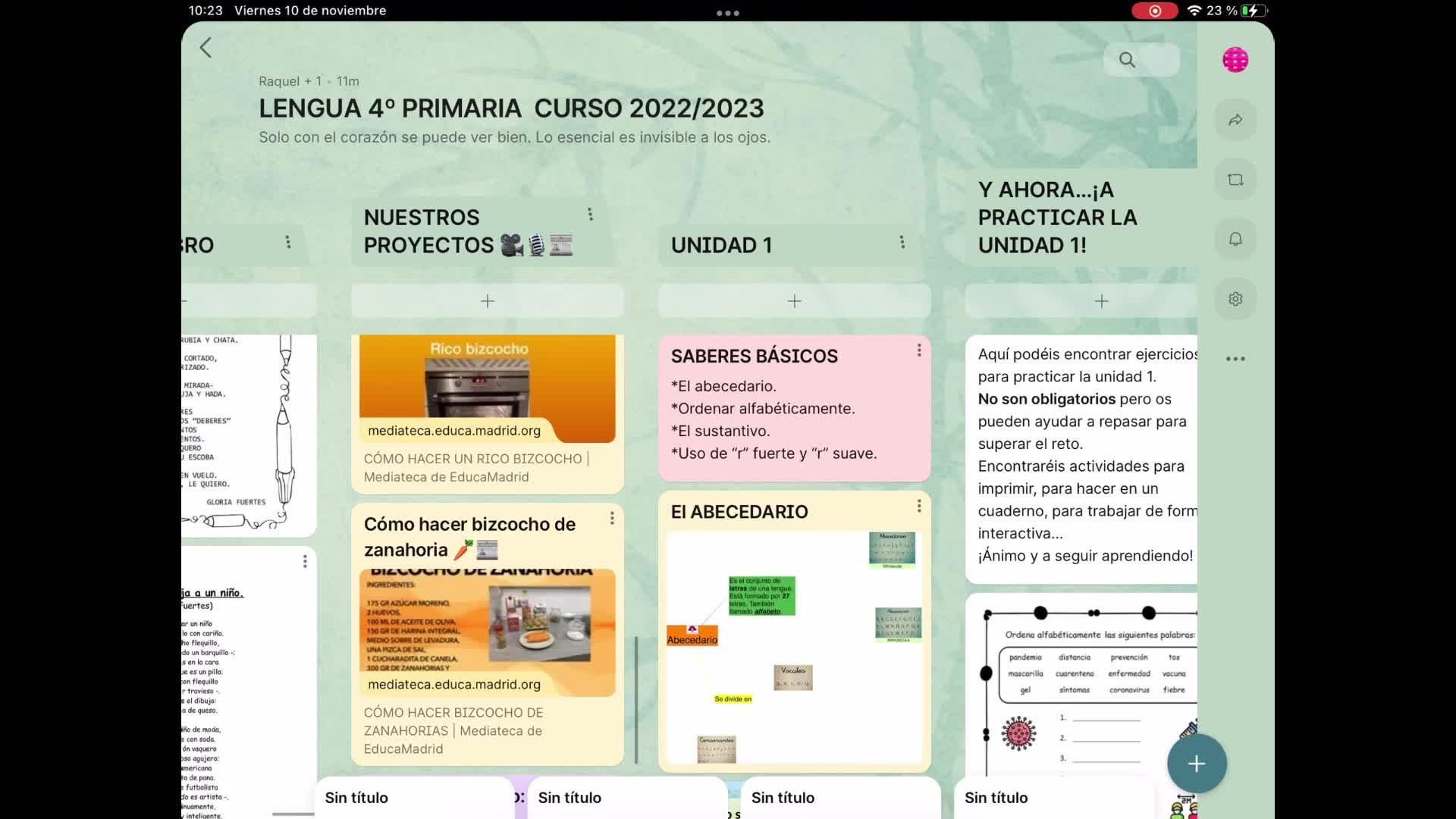Open SABERES BÁSICOS post options dots
The height and width of the screenshot is (819, 1456).
click(x=919, y=350)
